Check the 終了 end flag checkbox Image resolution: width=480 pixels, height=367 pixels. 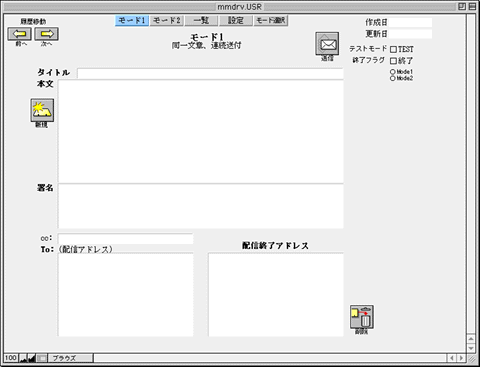click(x=393, y=61)
